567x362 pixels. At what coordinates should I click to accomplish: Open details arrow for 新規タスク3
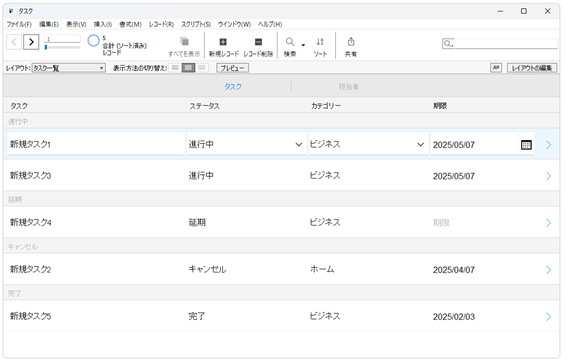click(549, 176)
